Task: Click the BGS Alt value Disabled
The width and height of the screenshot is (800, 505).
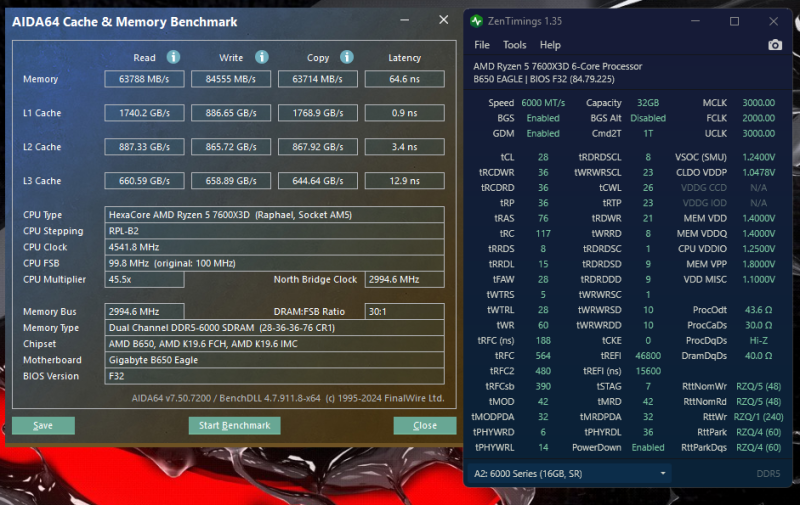Action: tap(648, 118)
